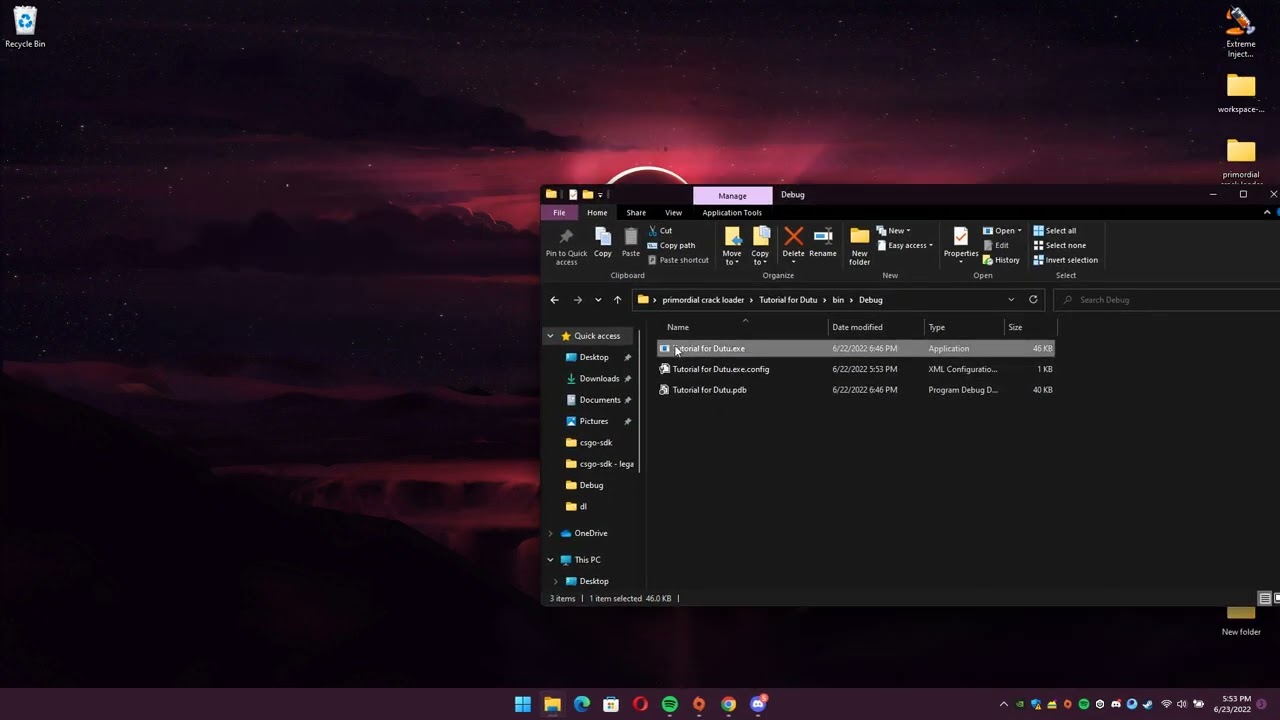Open the Recycle Bin desktop icon
The image size is (1280, 720).
pyautogui.click(x=25, y=28)
